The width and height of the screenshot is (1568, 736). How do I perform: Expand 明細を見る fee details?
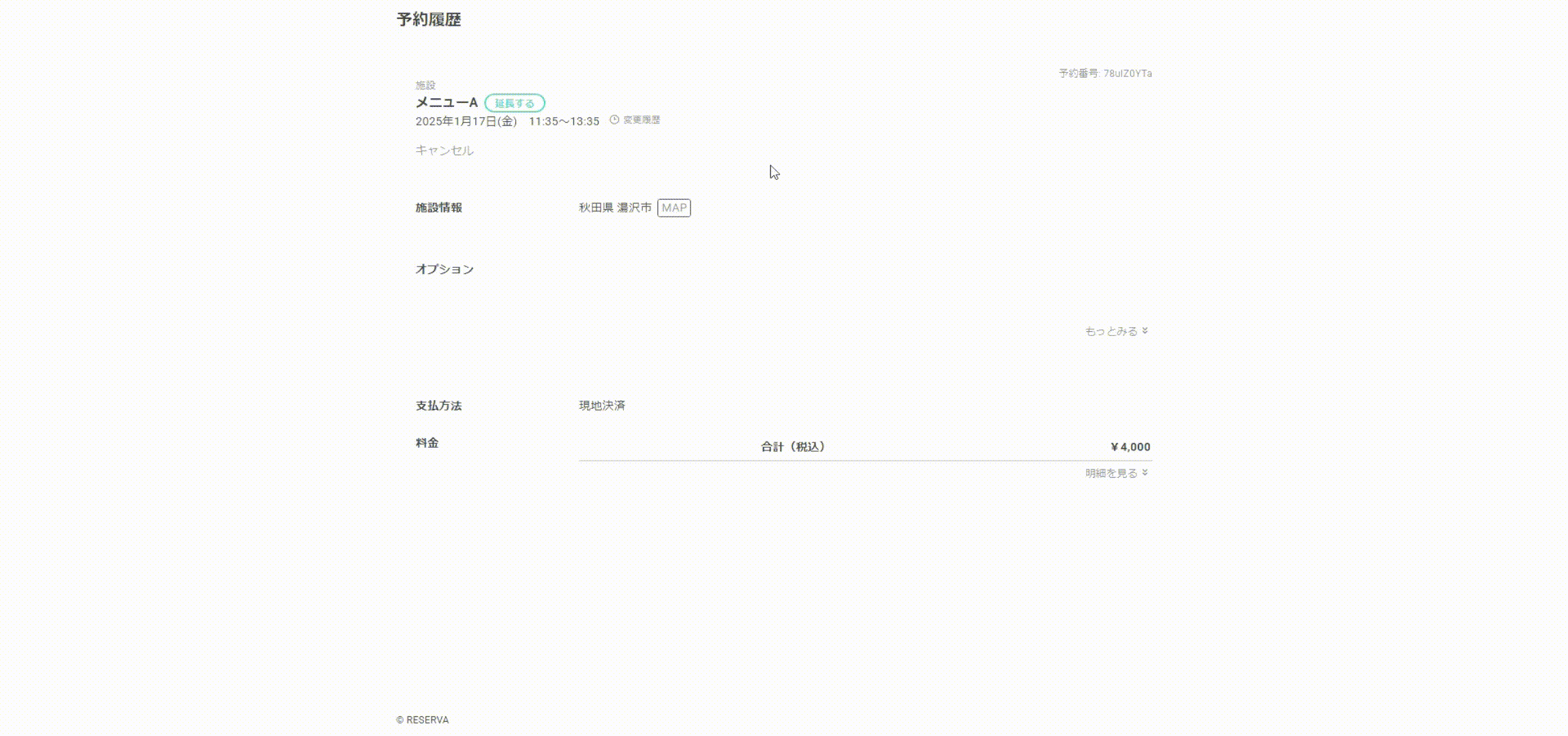pos(1117,473)
